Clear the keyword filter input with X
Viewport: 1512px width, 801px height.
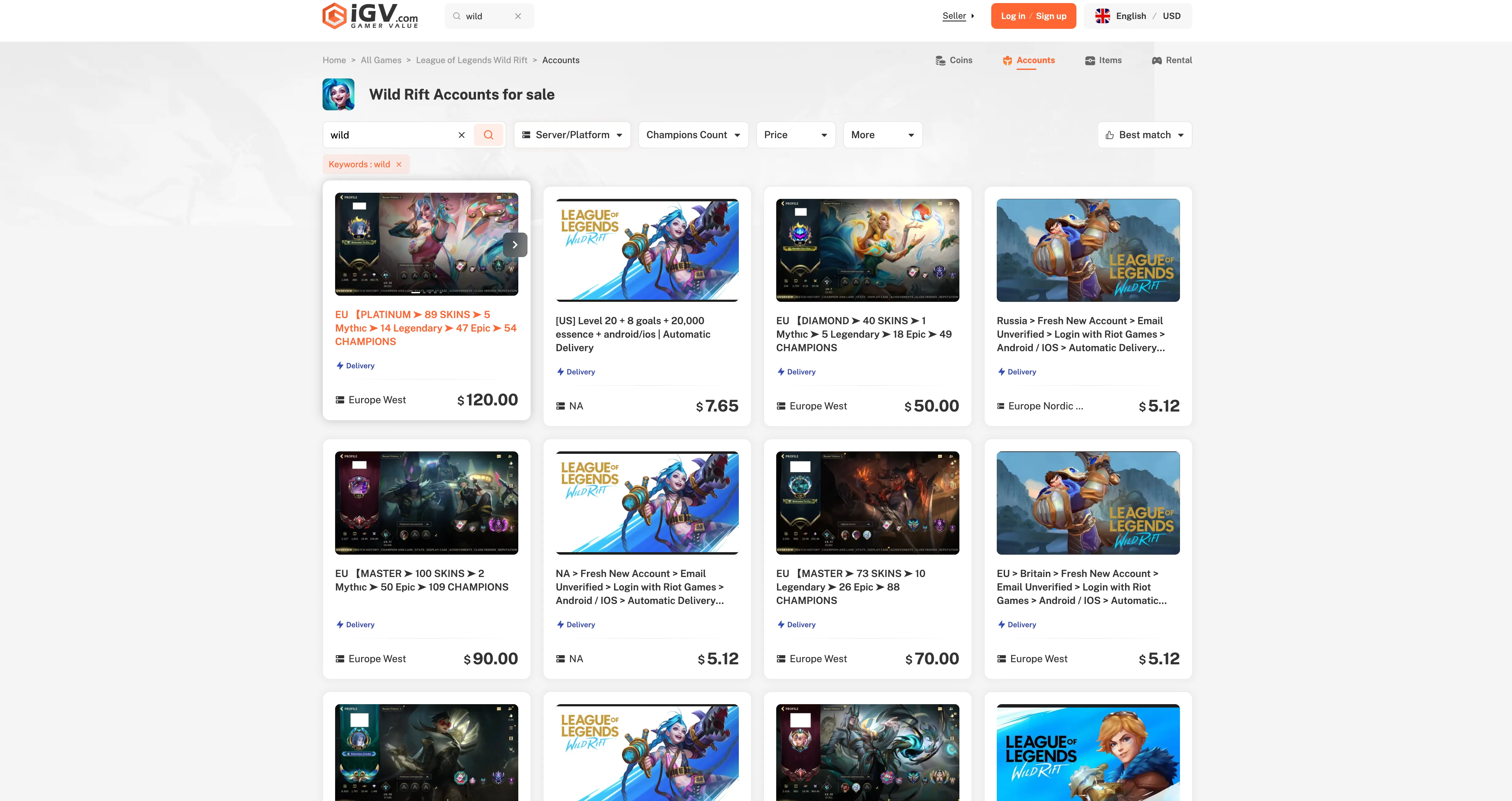click(461, 135)
